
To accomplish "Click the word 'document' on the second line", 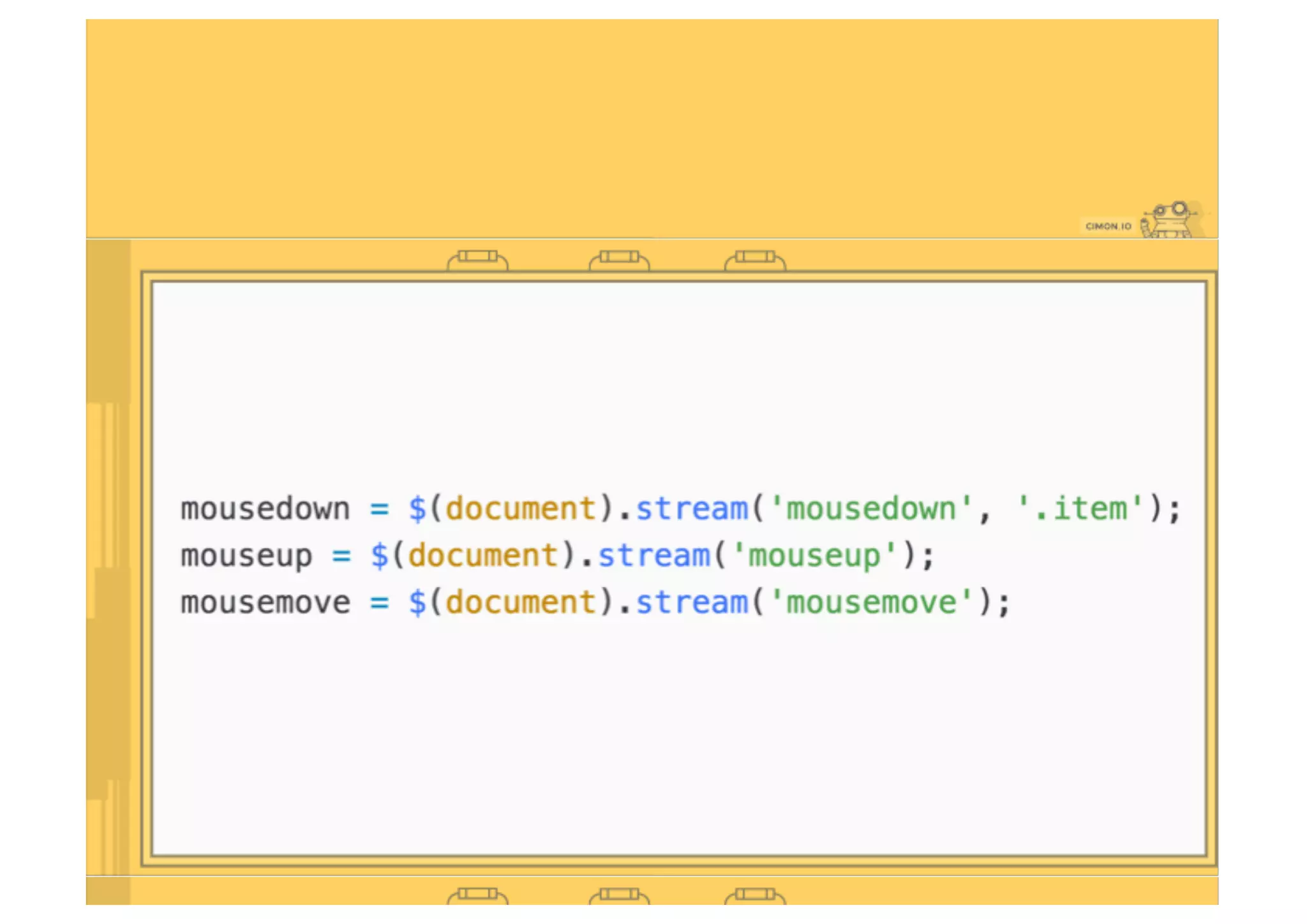I will pos(482,556).
